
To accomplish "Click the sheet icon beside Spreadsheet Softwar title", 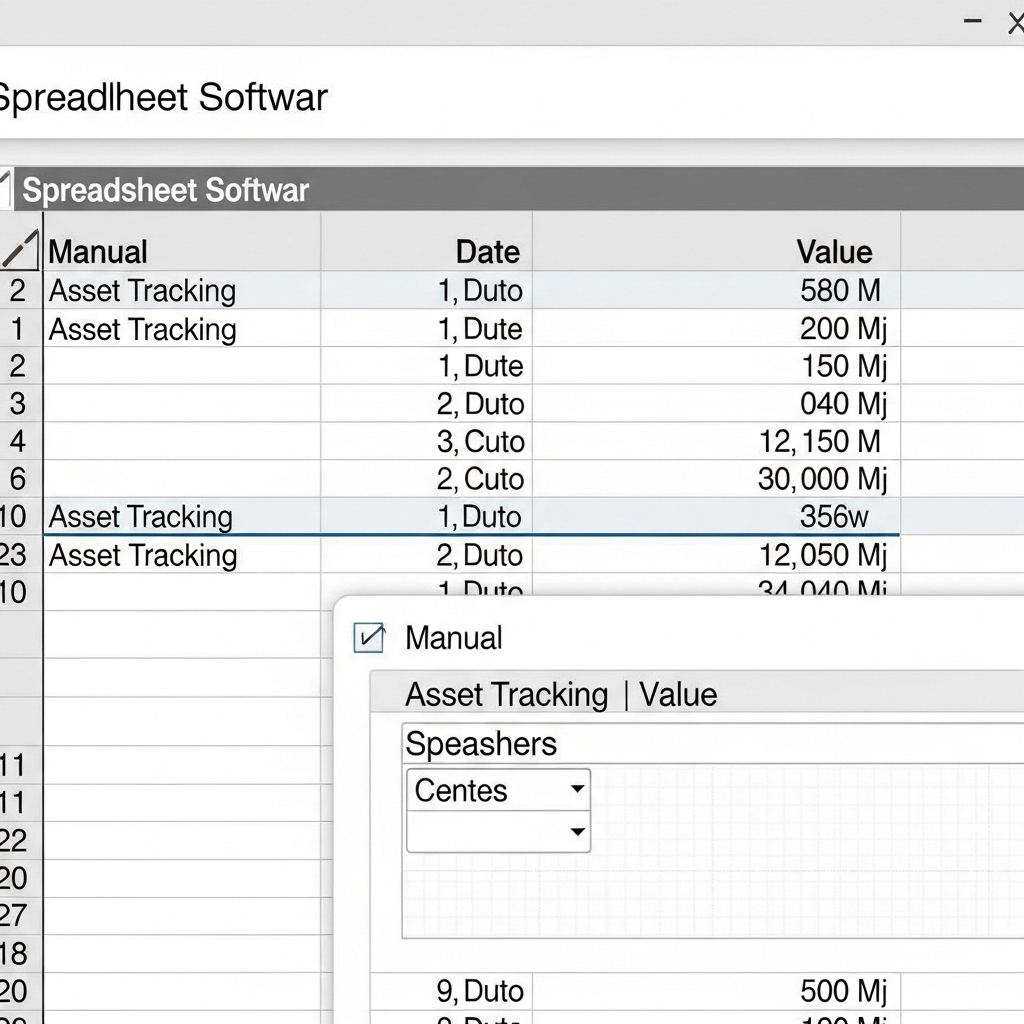I will 6,189.
